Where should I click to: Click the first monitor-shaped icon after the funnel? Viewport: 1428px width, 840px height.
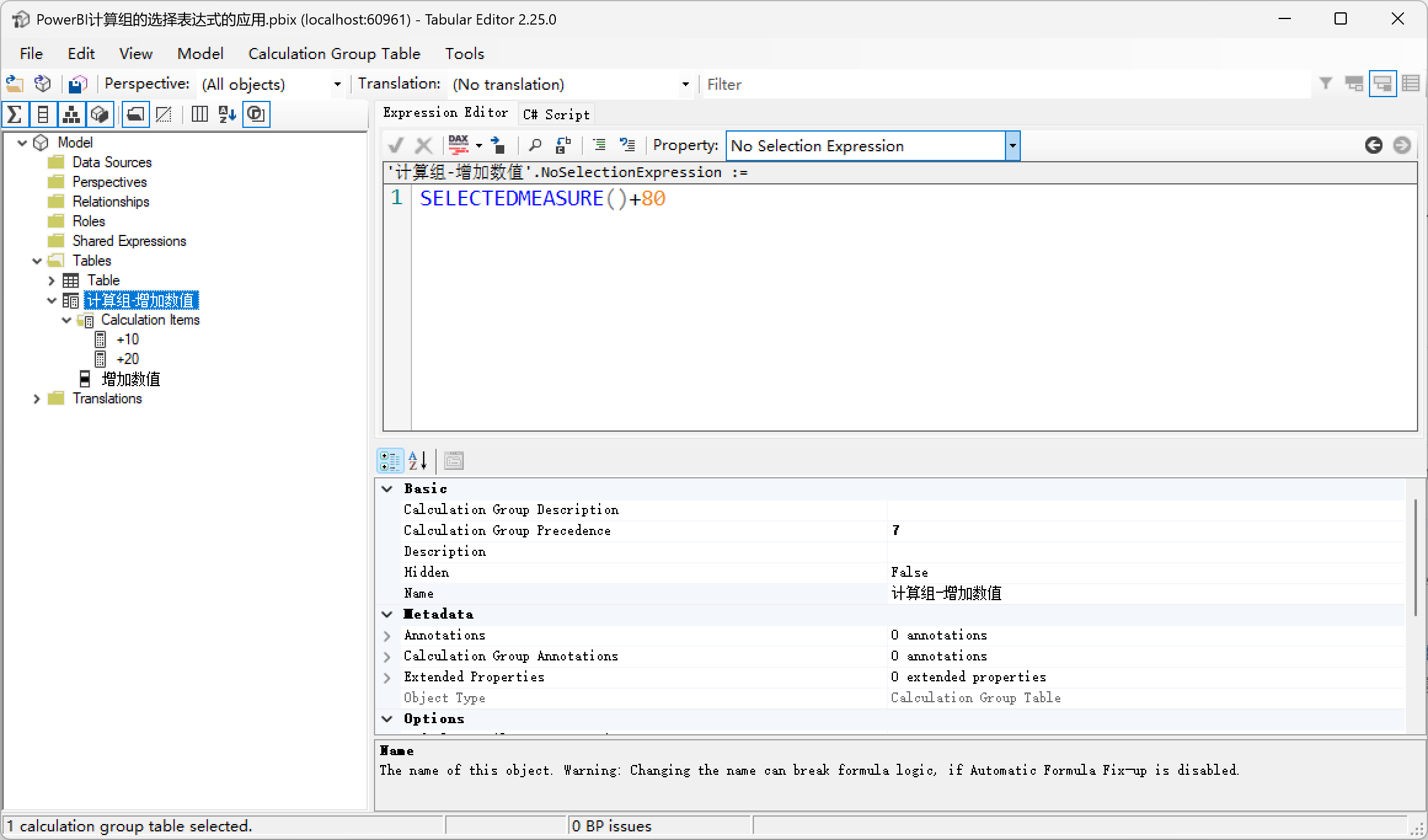click(x=1354, y=84)
